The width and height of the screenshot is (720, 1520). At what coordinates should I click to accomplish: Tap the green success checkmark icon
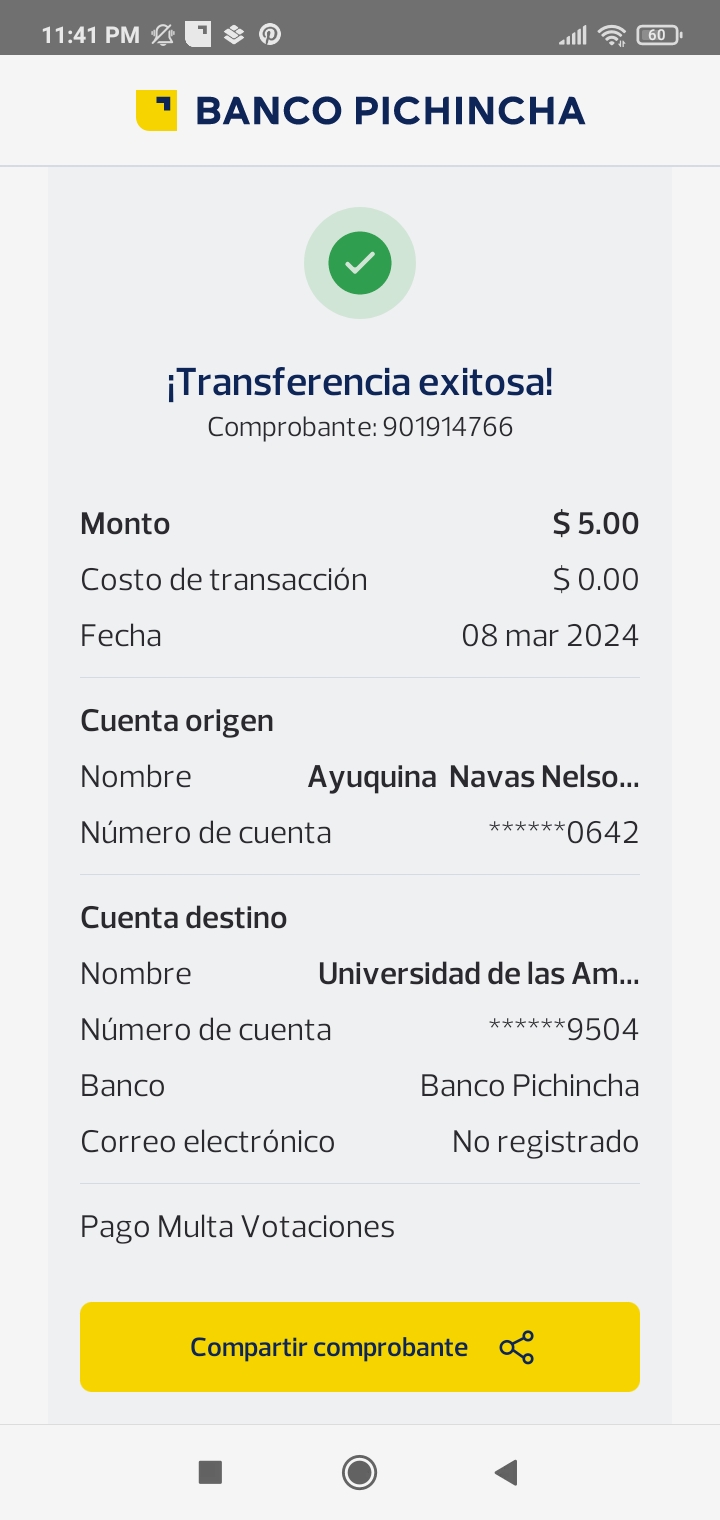(x=360, y=263)
